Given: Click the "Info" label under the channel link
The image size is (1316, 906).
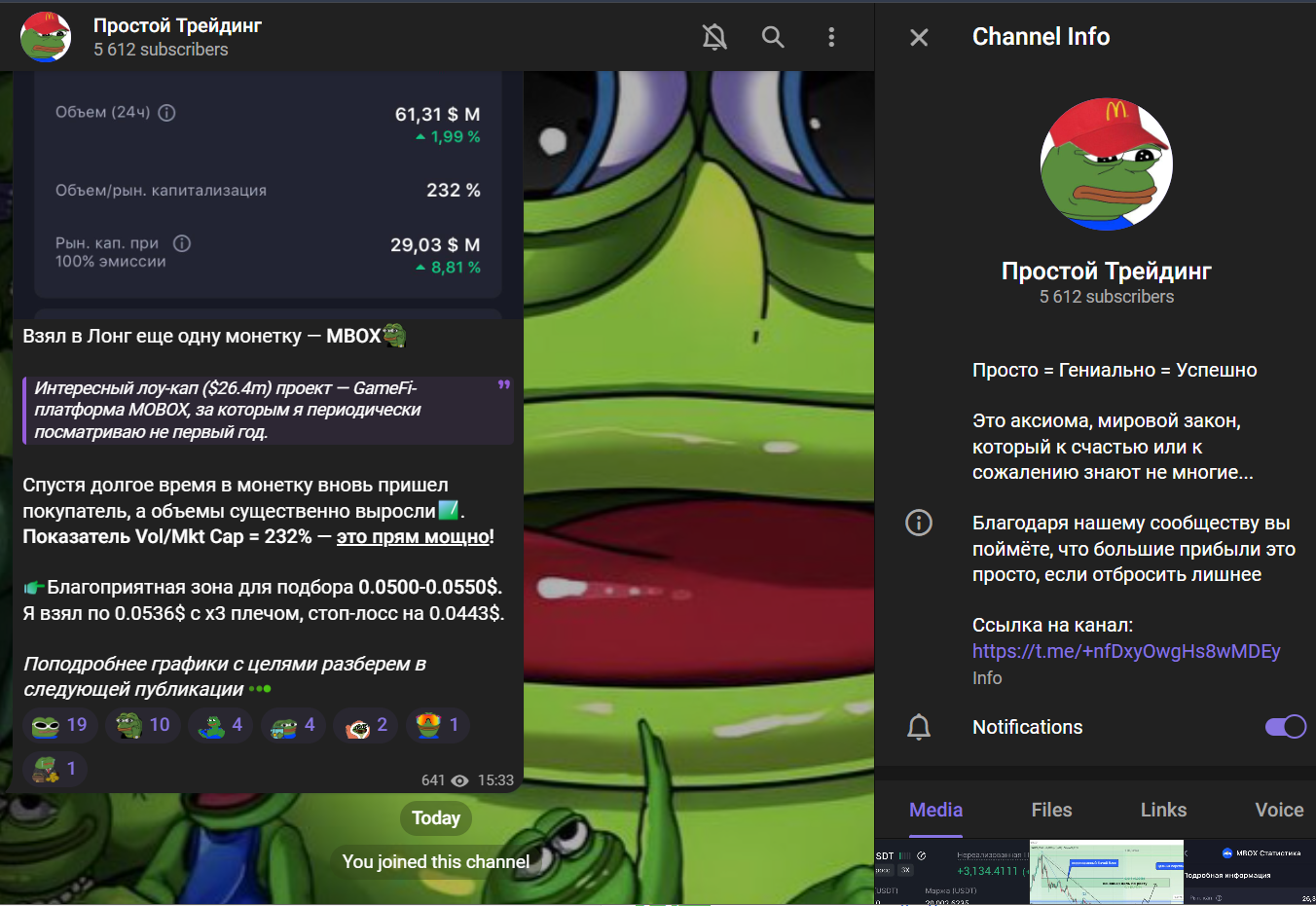Looking at the screenshot, I should tap(987, 678).
